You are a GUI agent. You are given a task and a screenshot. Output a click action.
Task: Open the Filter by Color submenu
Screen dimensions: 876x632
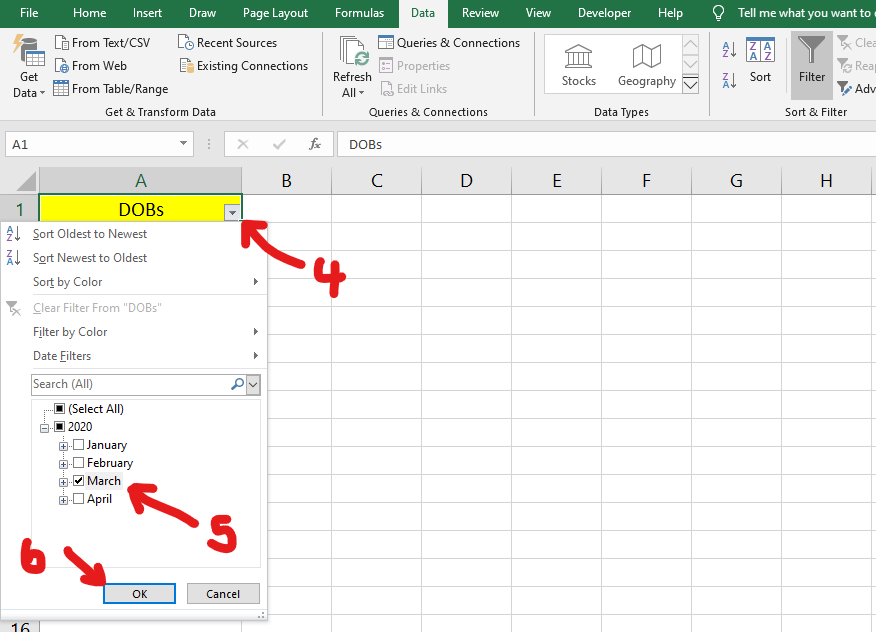coord(134,332)
